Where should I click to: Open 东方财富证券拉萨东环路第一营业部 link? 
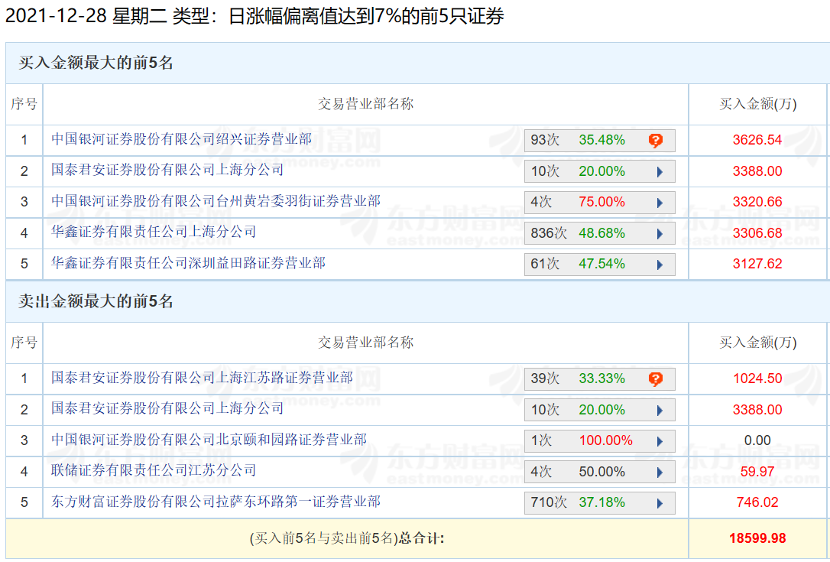[216, 501]
